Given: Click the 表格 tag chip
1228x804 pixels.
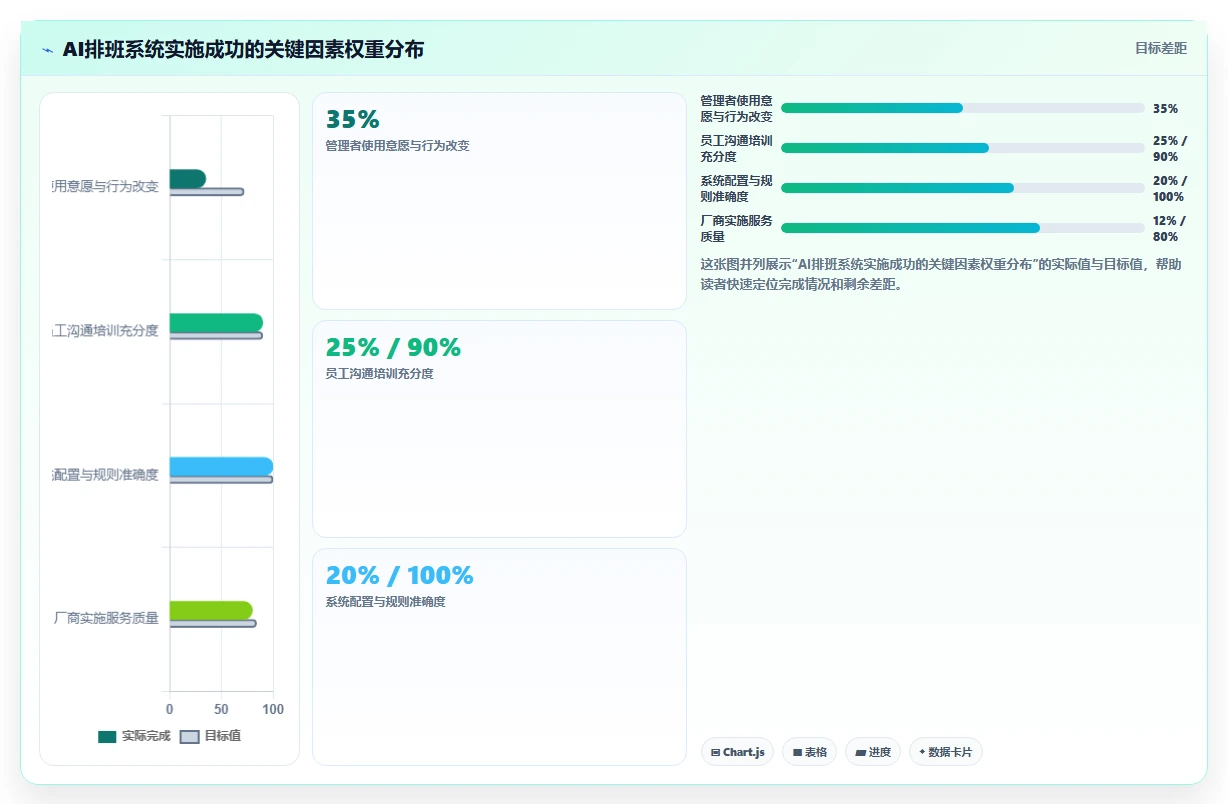Looking at the screenshot, I should (x=809, y=752).
